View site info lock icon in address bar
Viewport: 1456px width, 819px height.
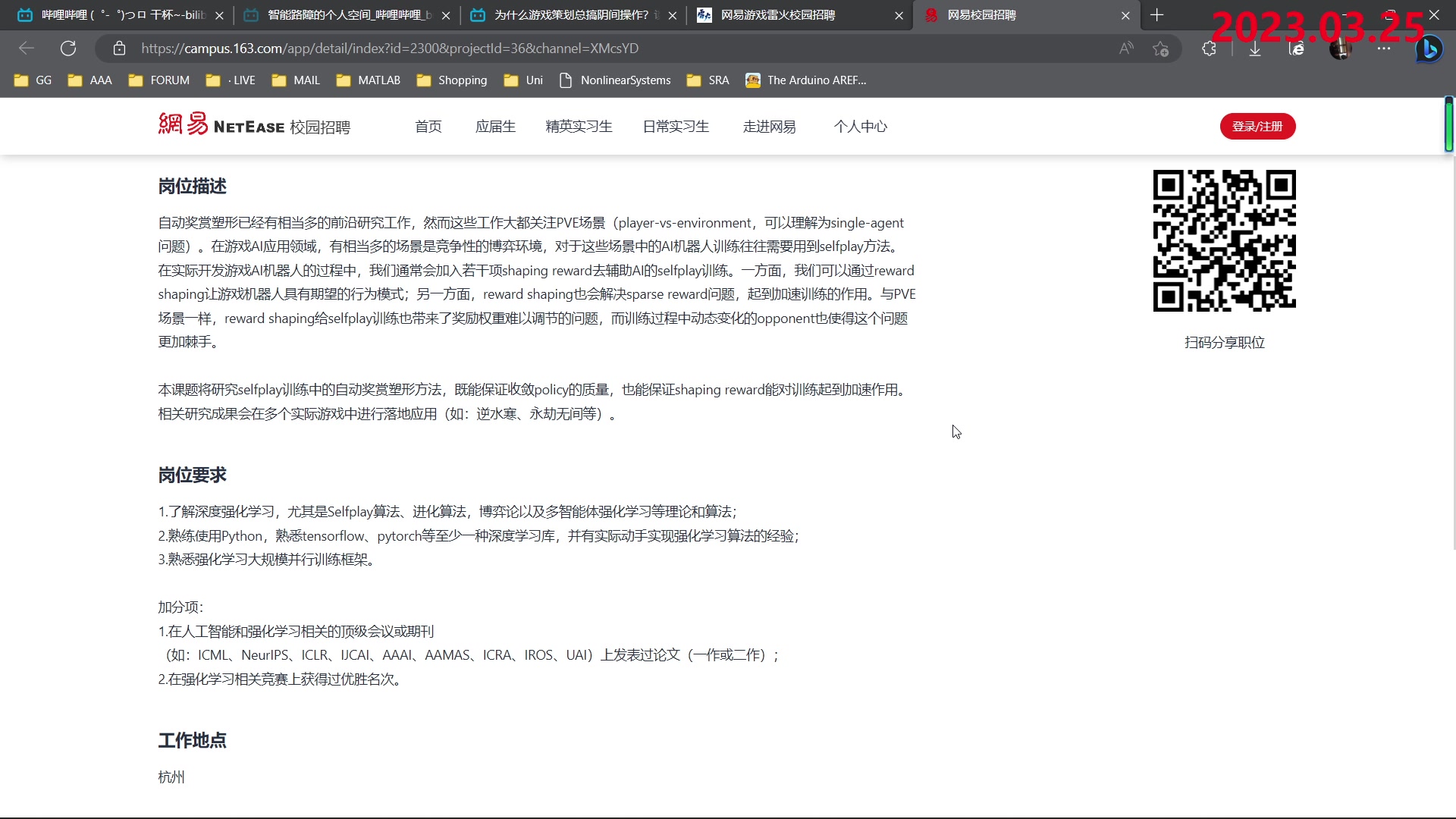tap(119, 49)
